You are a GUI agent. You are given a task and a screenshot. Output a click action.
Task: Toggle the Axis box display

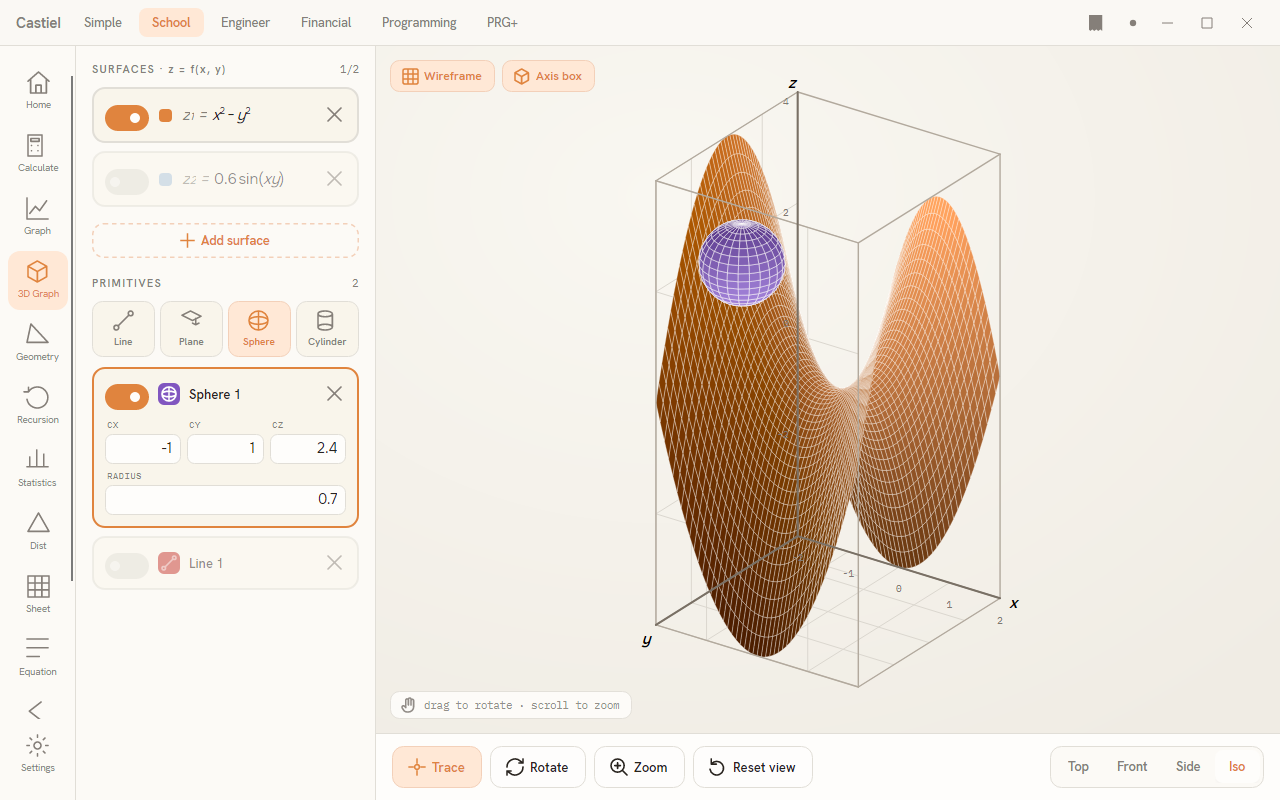pos(548,76)
